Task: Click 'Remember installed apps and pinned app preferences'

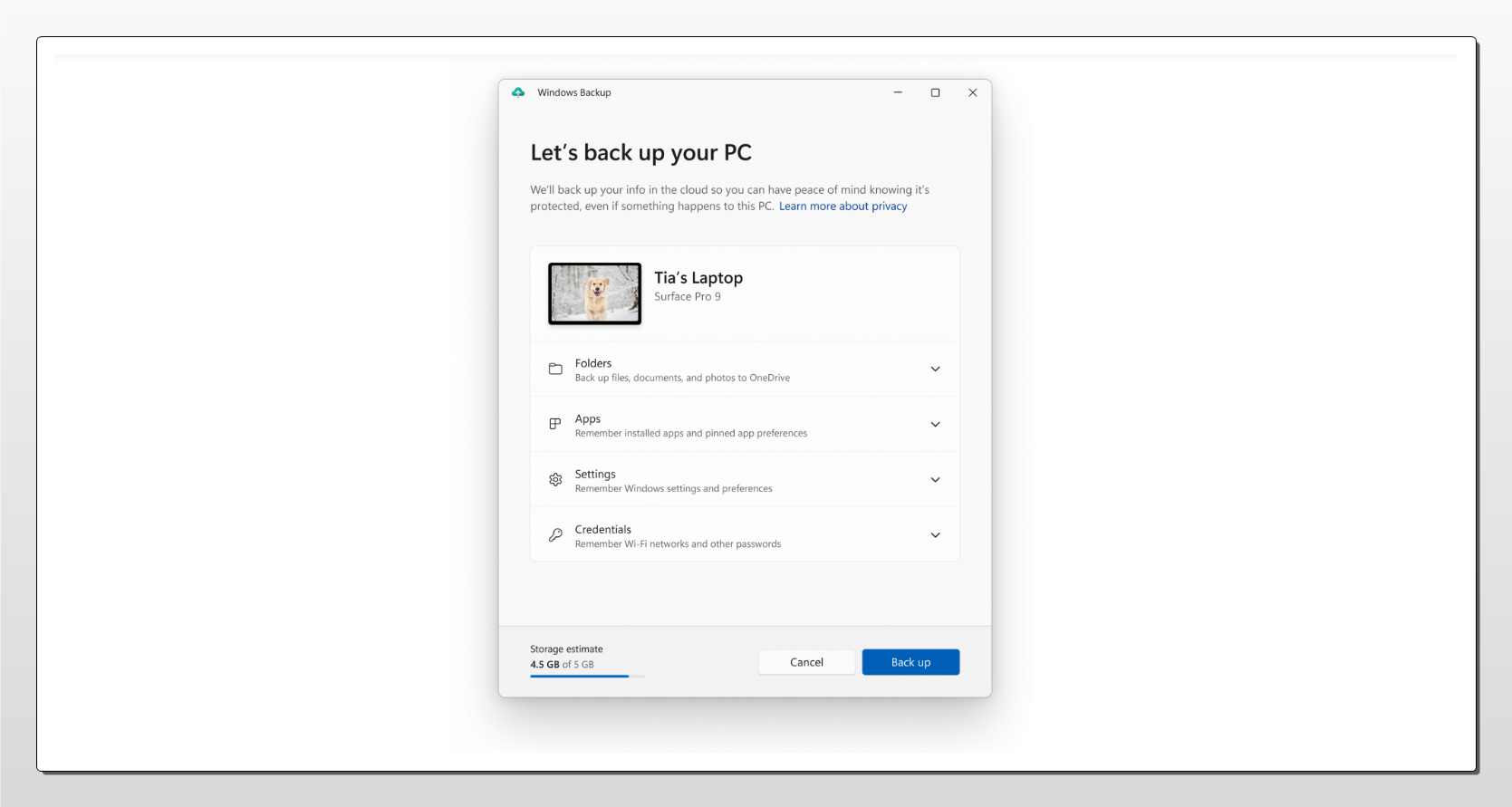Action: click(x=691, y=433)
